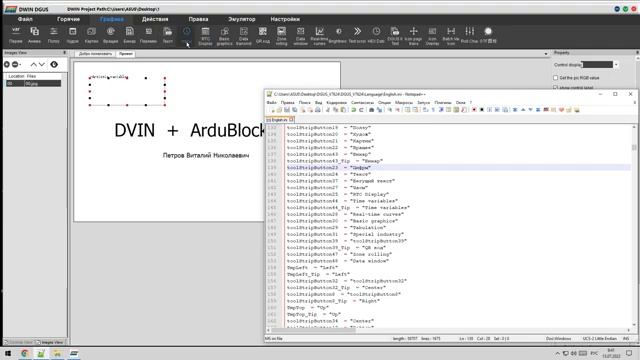
Task: Select the Data transmit tool
Action: (x=244, y=36)
